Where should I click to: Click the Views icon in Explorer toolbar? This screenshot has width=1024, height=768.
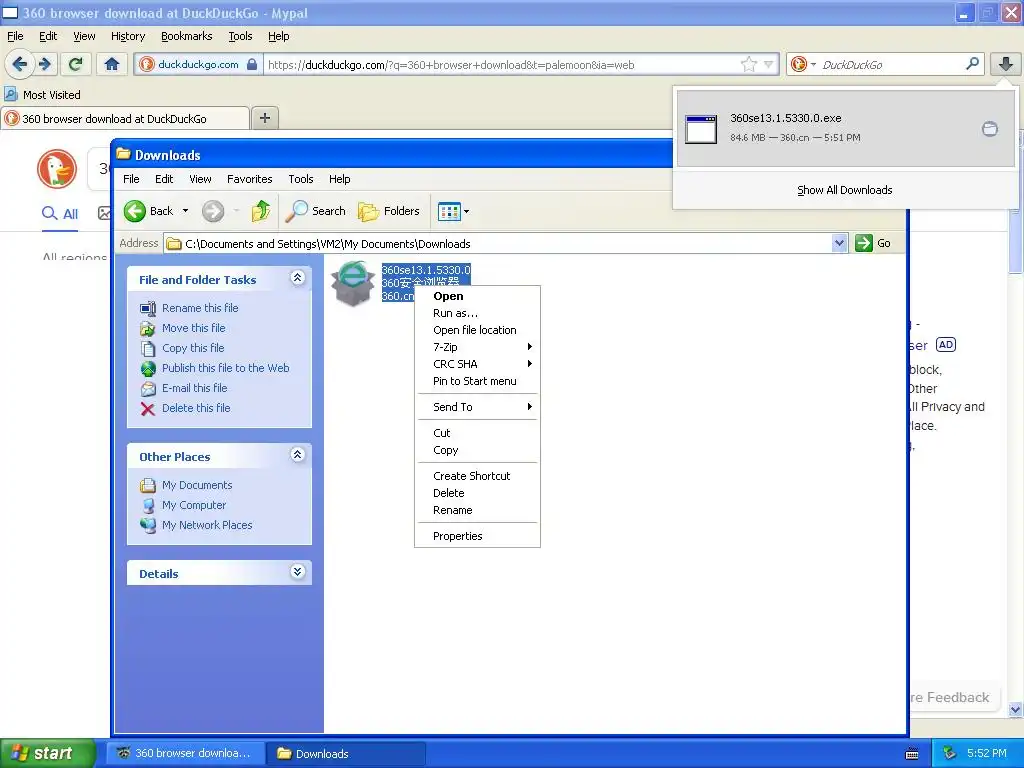point(450,211)
